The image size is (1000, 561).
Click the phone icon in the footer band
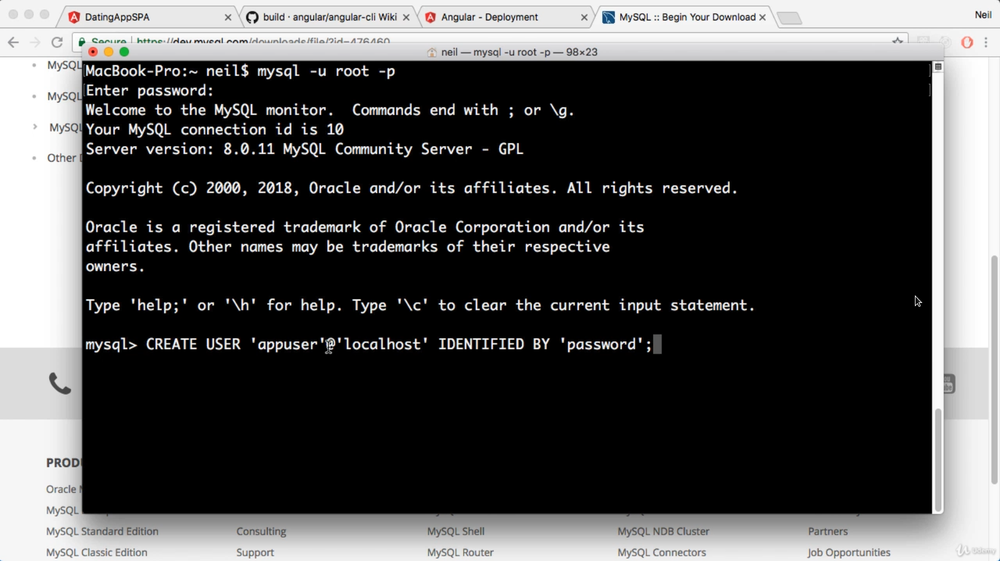(60, 383)
